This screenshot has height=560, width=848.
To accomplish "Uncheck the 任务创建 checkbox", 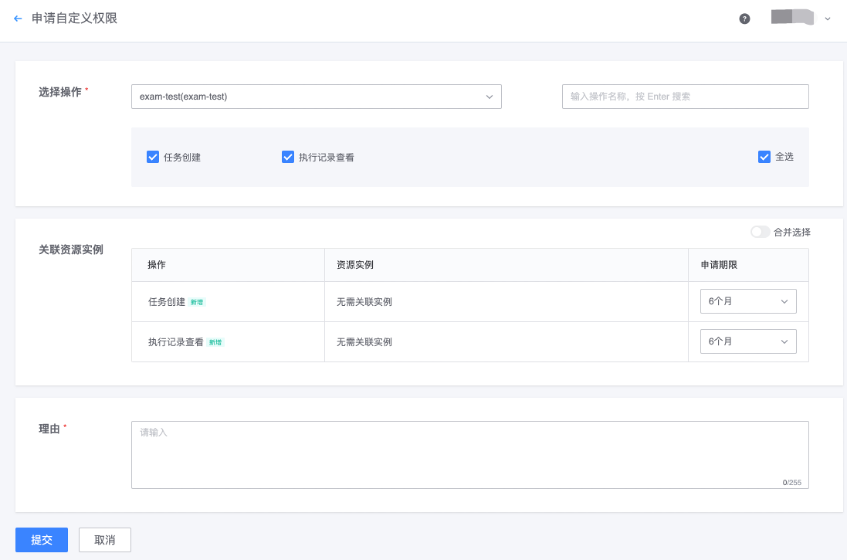I will pyautogui.click(x=153, y=157).
